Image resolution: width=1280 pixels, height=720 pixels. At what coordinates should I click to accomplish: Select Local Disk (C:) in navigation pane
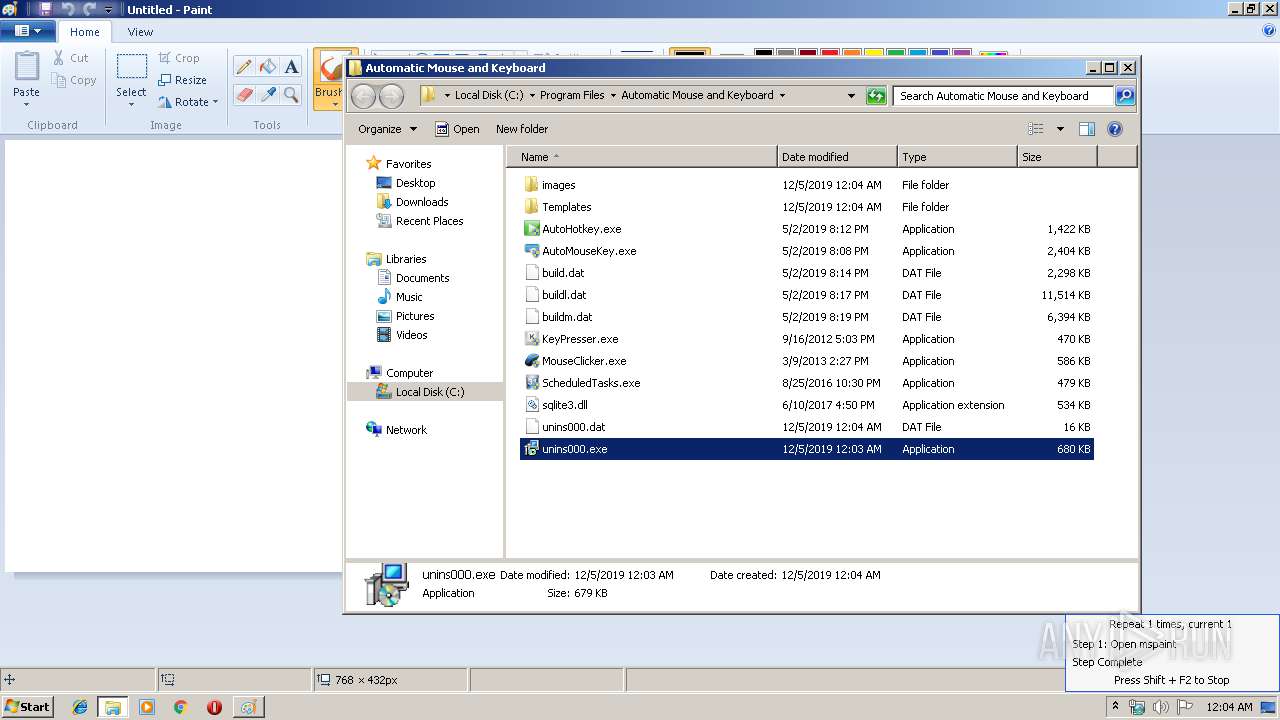pos(425,392)
